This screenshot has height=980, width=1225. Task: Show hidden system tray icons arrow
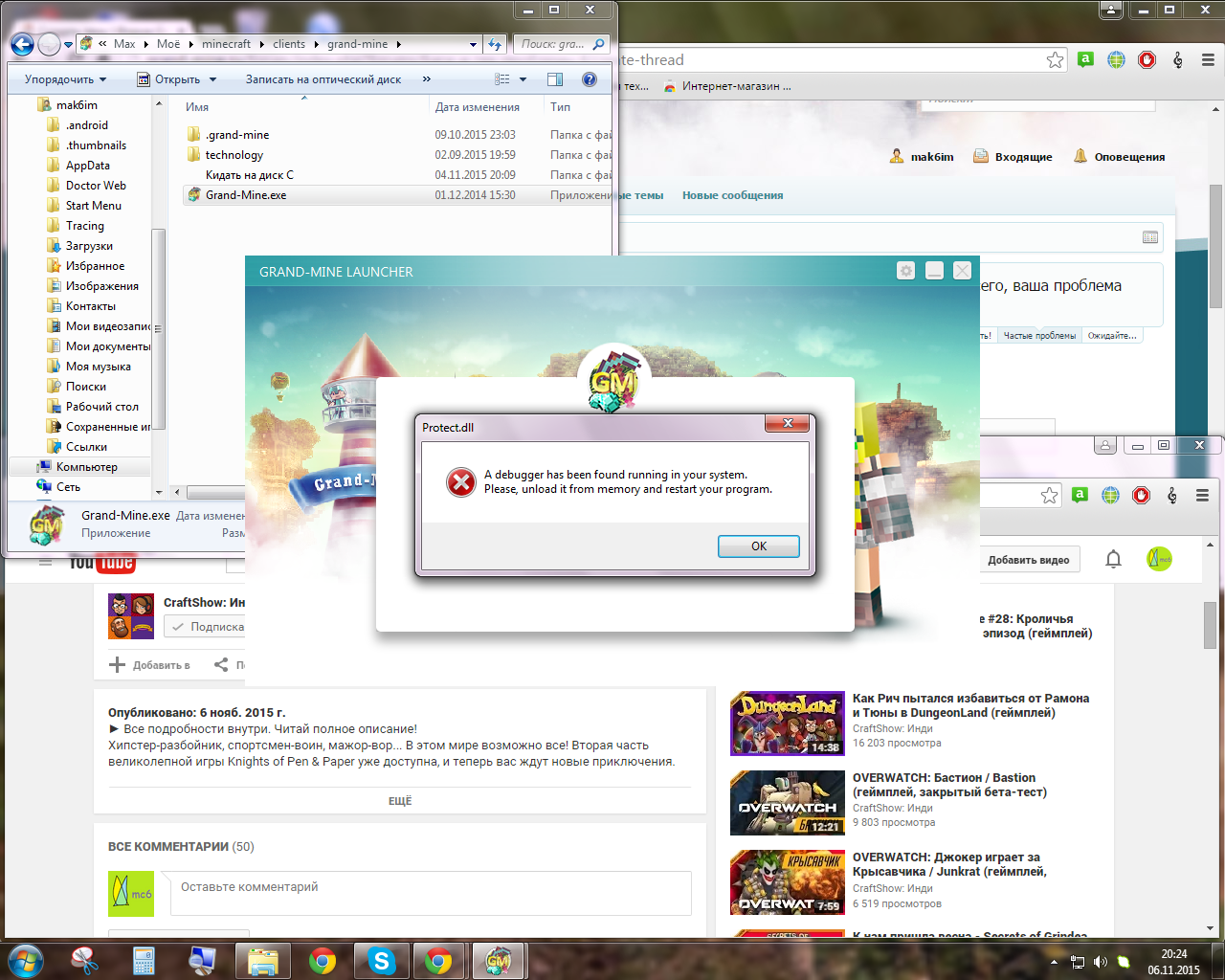[x=1054, y=961]
